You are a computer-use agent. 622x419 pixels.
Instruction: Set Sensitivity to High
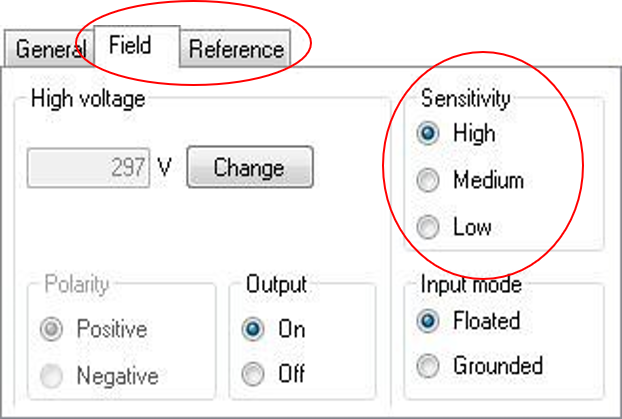point(429,133)
